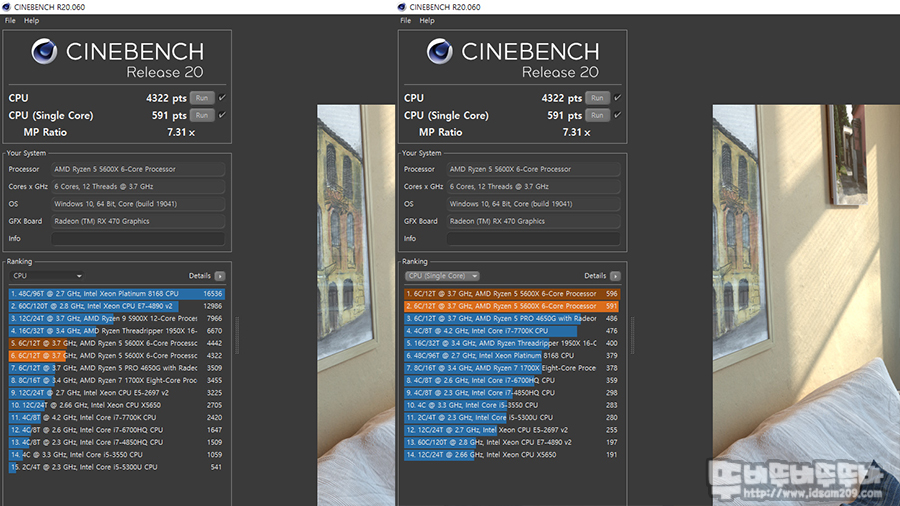The image size is (900, 506).
Task: Click Cinebench title bar icon of left window
Action: click(6, 7)
